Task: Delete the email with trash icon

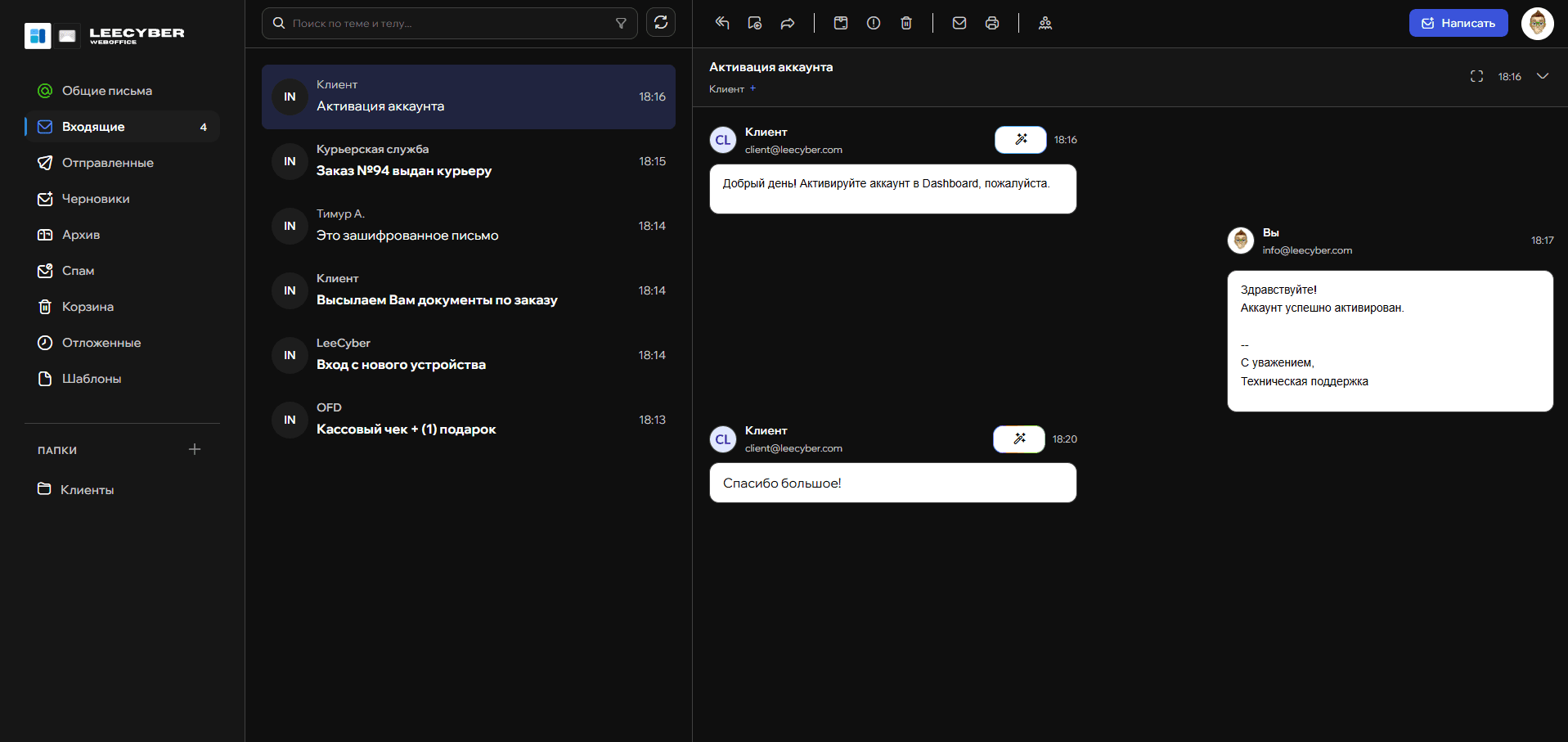Action: coord(905,23)
